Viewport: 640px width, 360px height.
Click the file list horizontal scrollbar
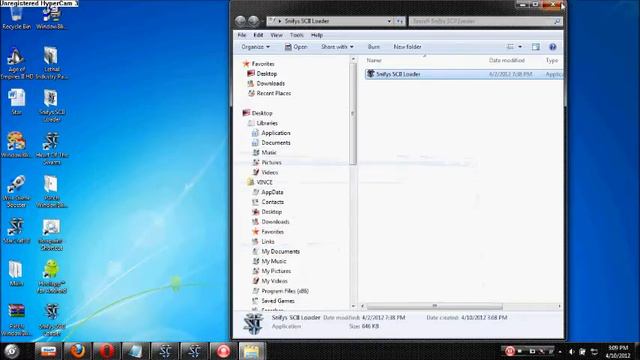tap(435, 306)
